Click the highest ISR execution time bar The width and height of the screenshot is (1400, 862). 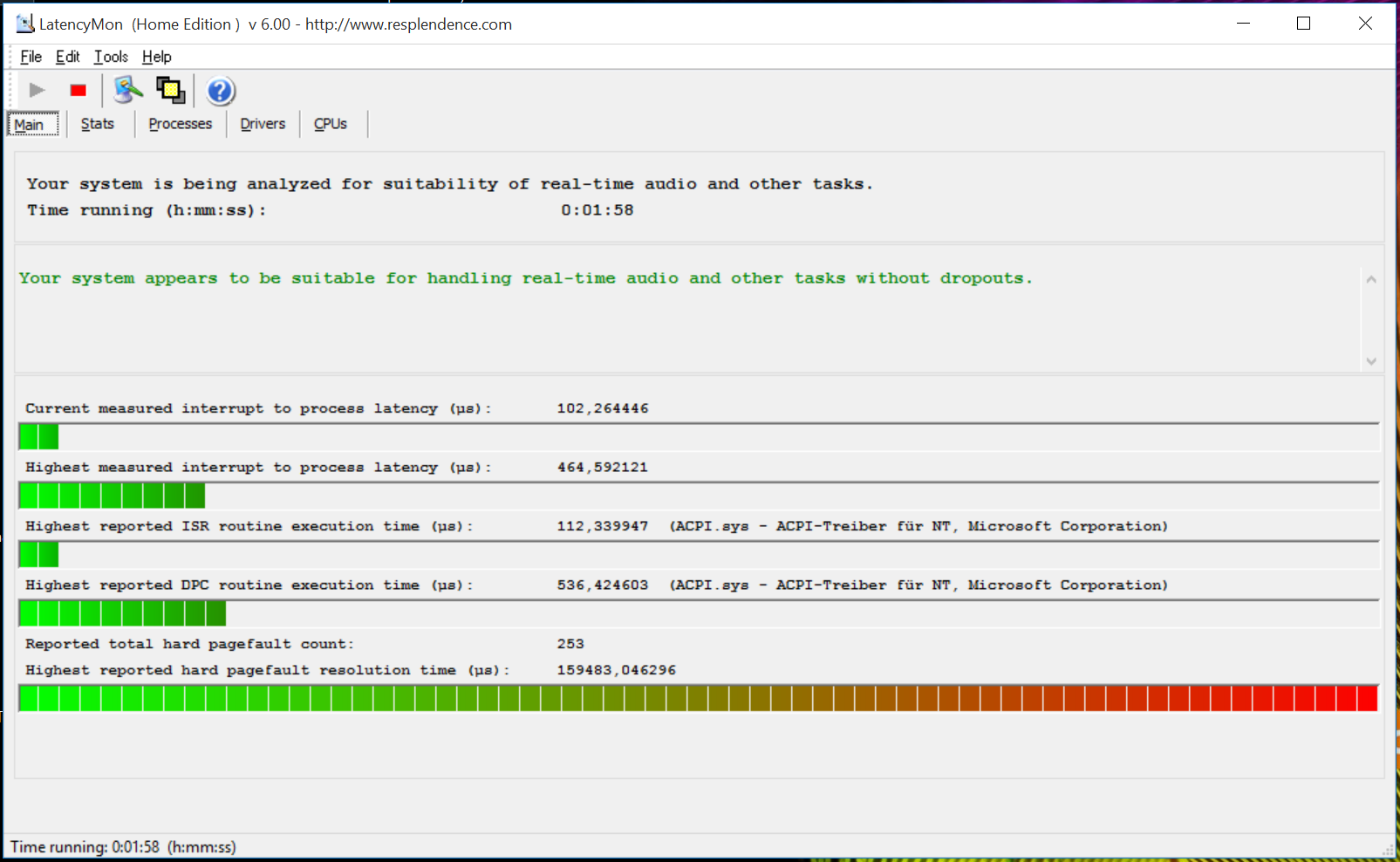coord(699,554)
